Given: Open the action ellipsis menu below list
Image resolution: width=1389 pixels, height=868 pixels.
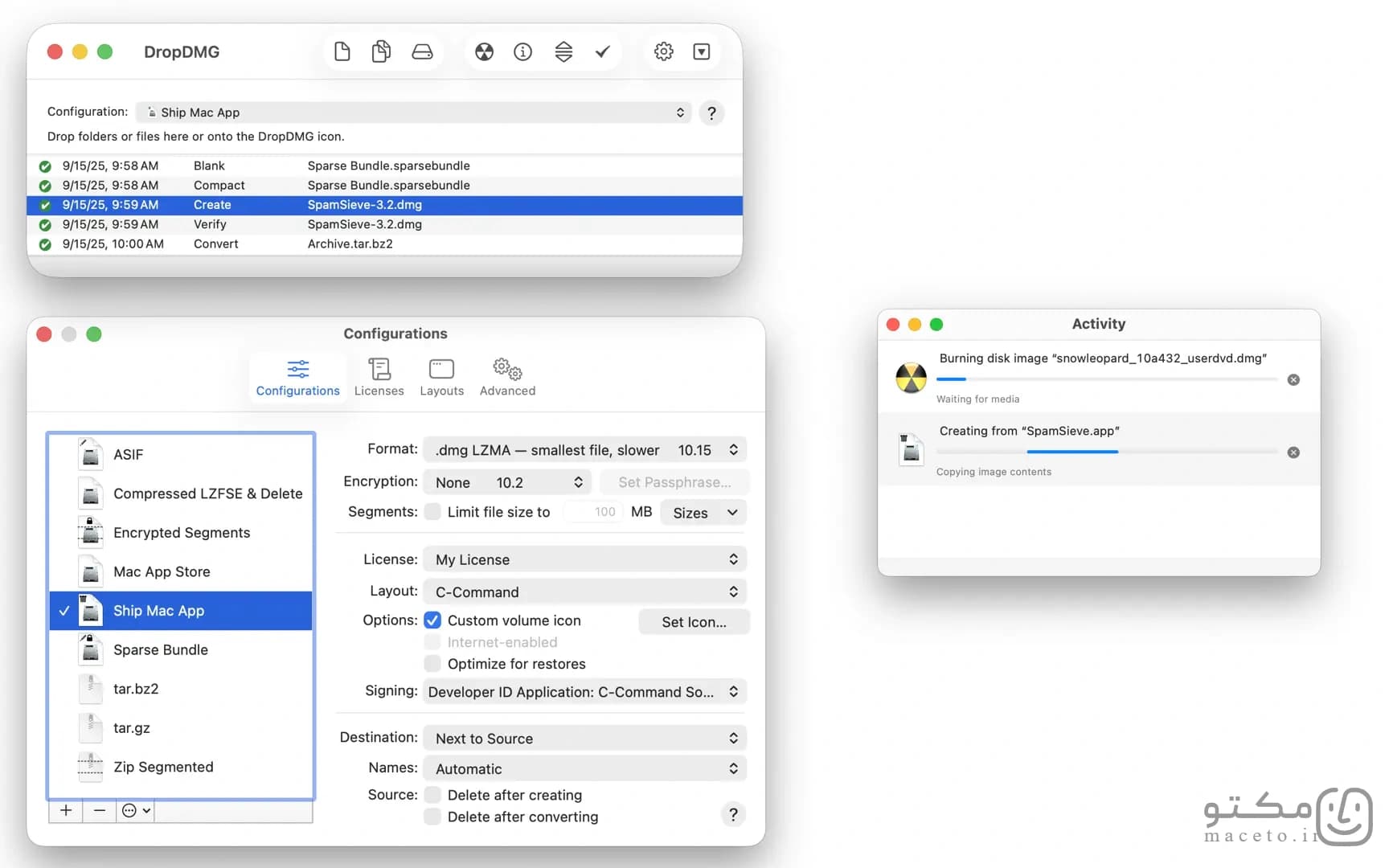Looking at the screenshot, I should pos(135,810).
